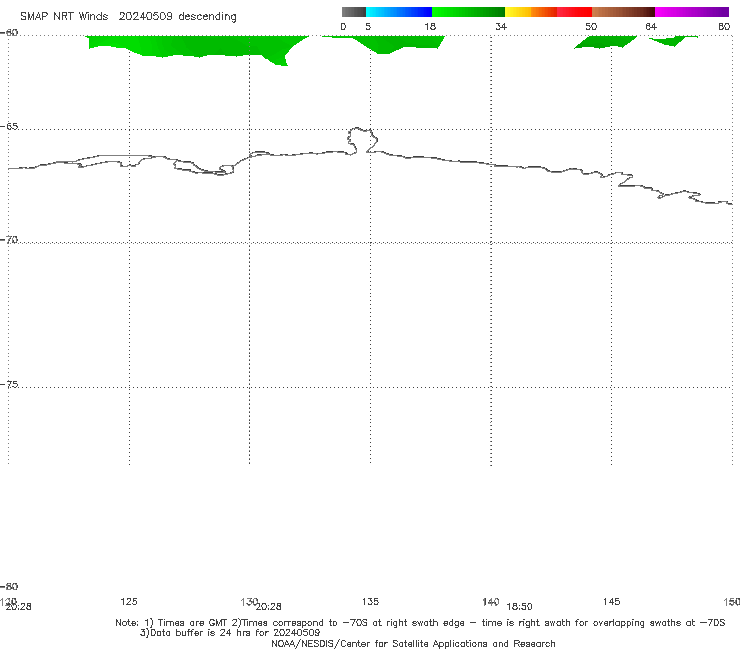Click the latitude label '-70'
The image size is (740, 650).
tap(10, 240)
